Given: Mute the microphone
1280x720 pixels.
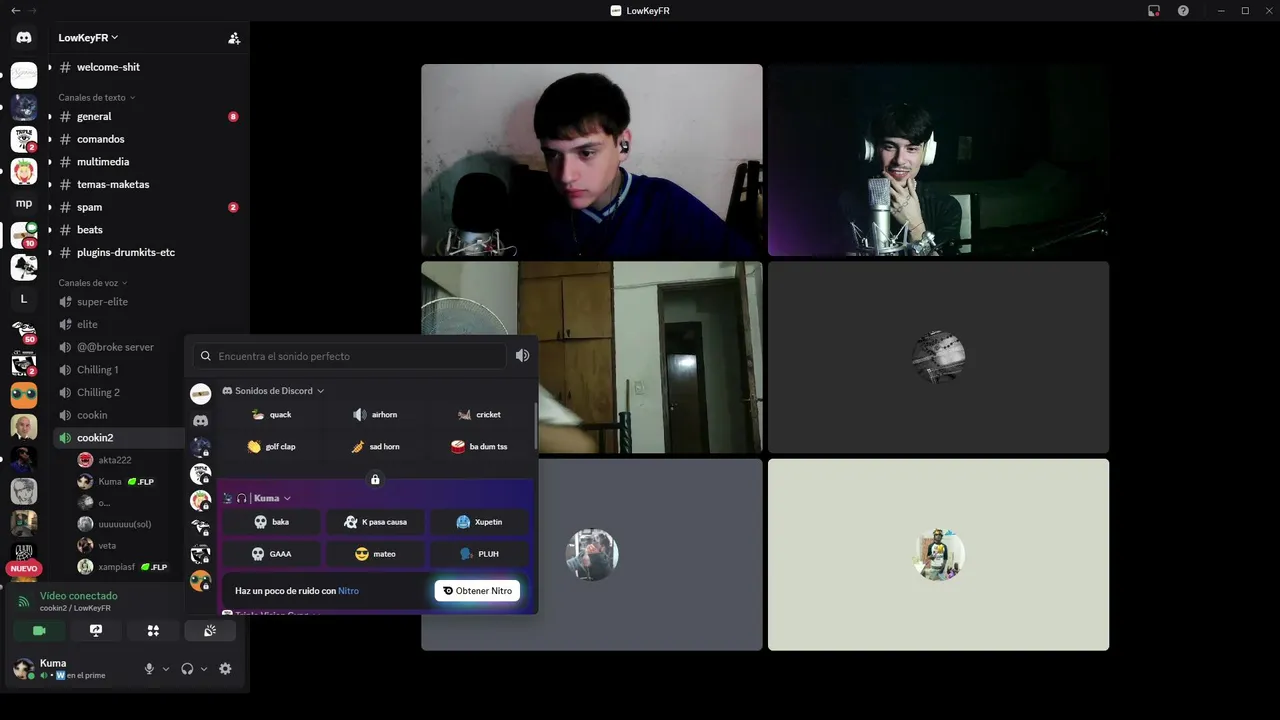Looking at the screenshot, I should (149, 669).
